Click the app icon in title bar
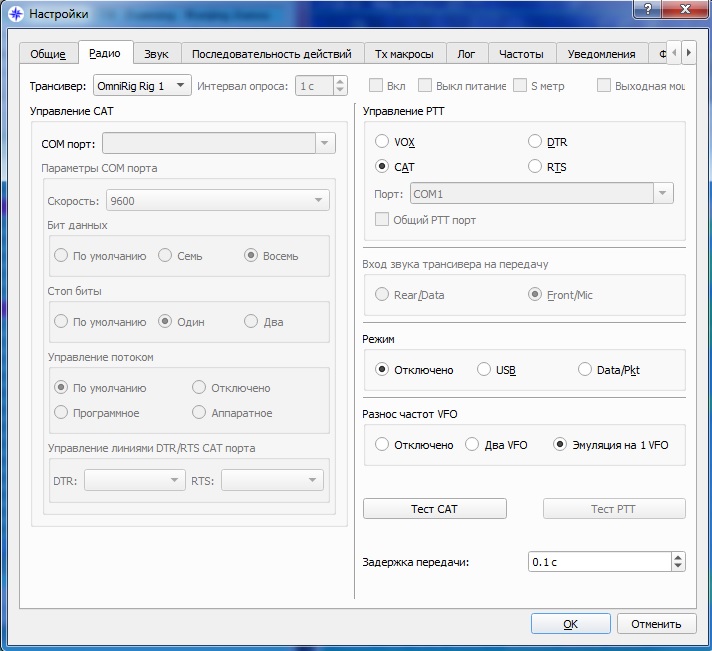 click(16, 14)
